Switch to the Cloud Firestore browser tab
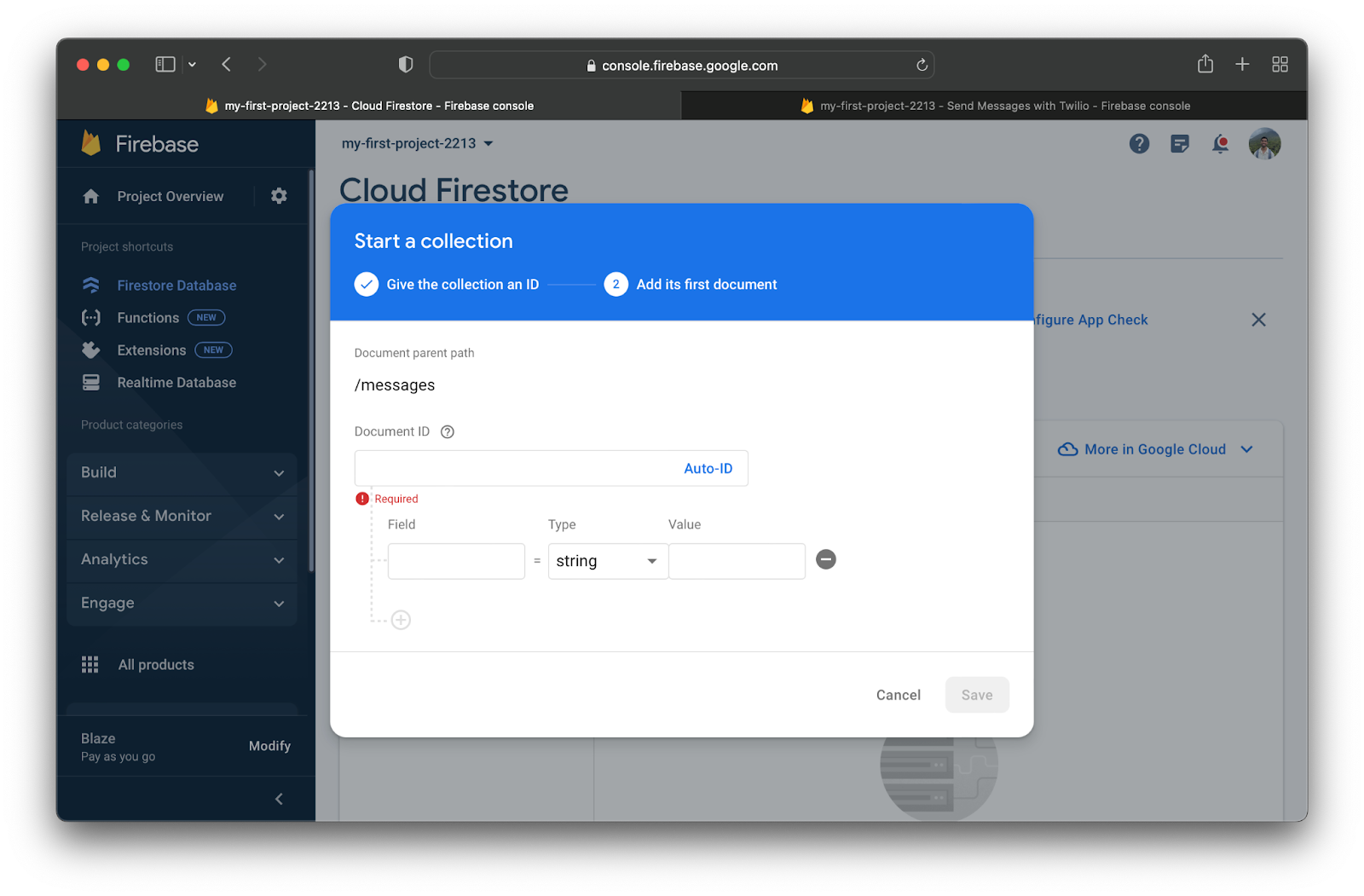This screenshot has height=896, width=1364. click(369, 106)
